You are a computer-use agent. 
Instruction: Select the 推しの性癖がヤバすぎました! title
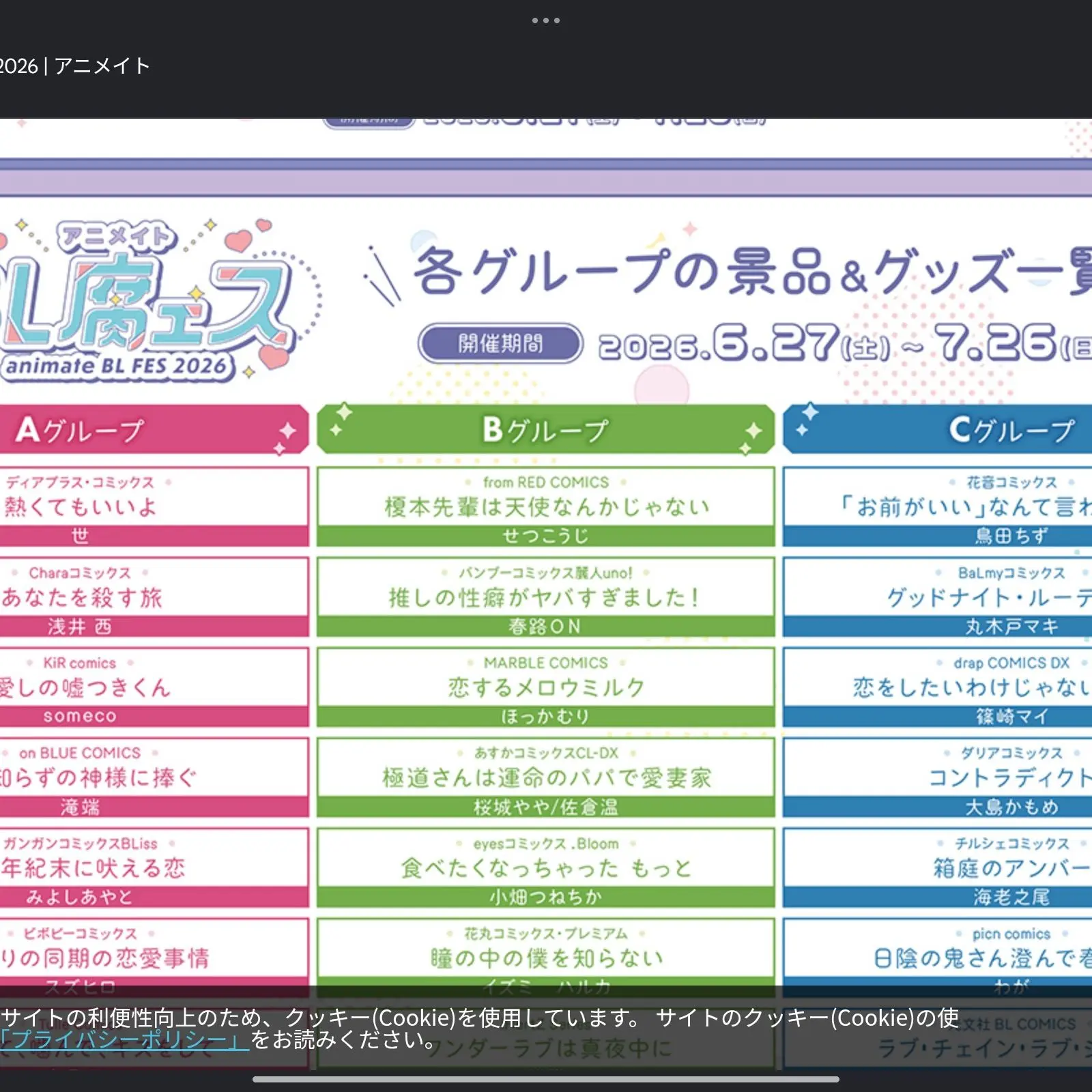[545, 597]
